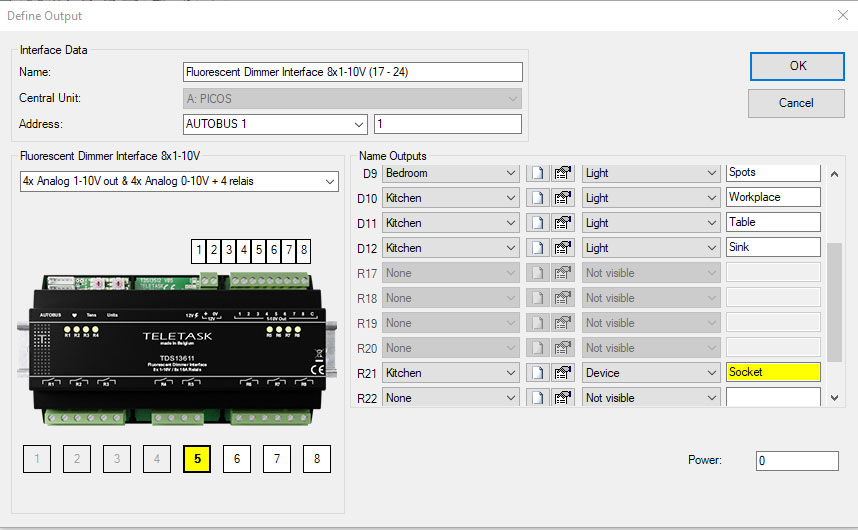The image size is (858, 530).
Task: Open the D11 room dropdown showing Kitchen
Action: click(450, 223)
